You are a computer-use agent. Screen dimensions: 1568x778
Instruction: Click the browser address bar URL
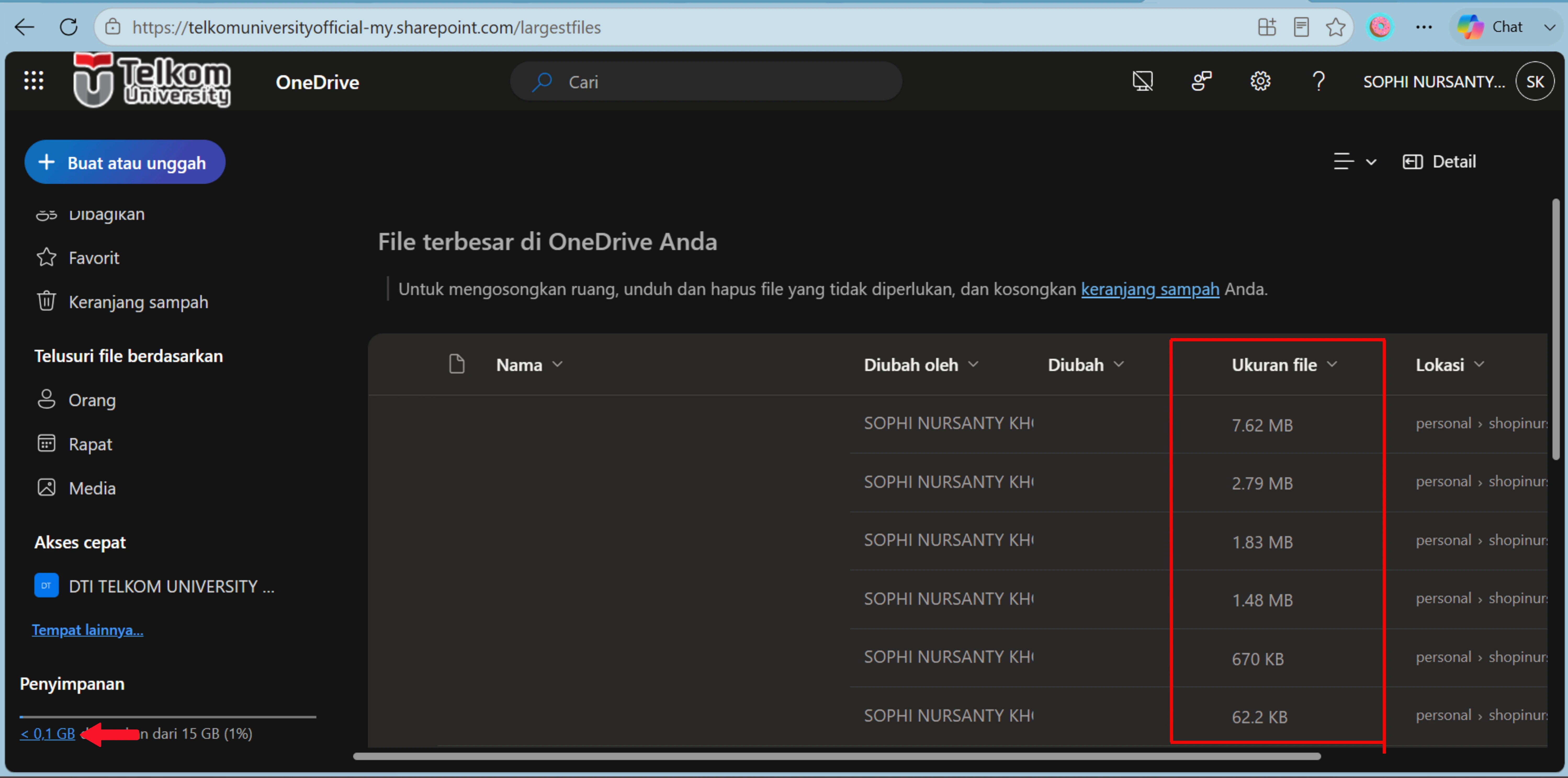click(366, 27)
